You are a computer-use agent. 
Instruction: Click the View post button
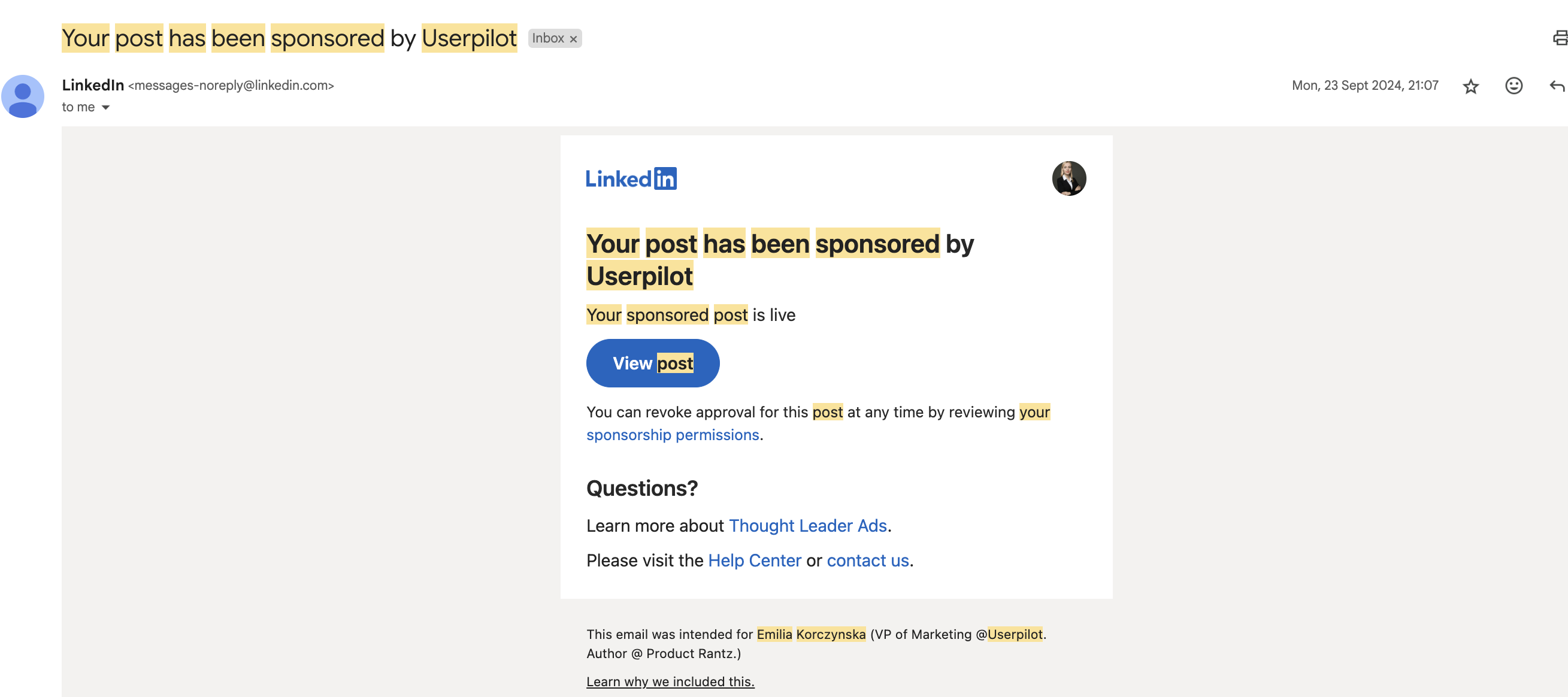click(x=652, y=363)
